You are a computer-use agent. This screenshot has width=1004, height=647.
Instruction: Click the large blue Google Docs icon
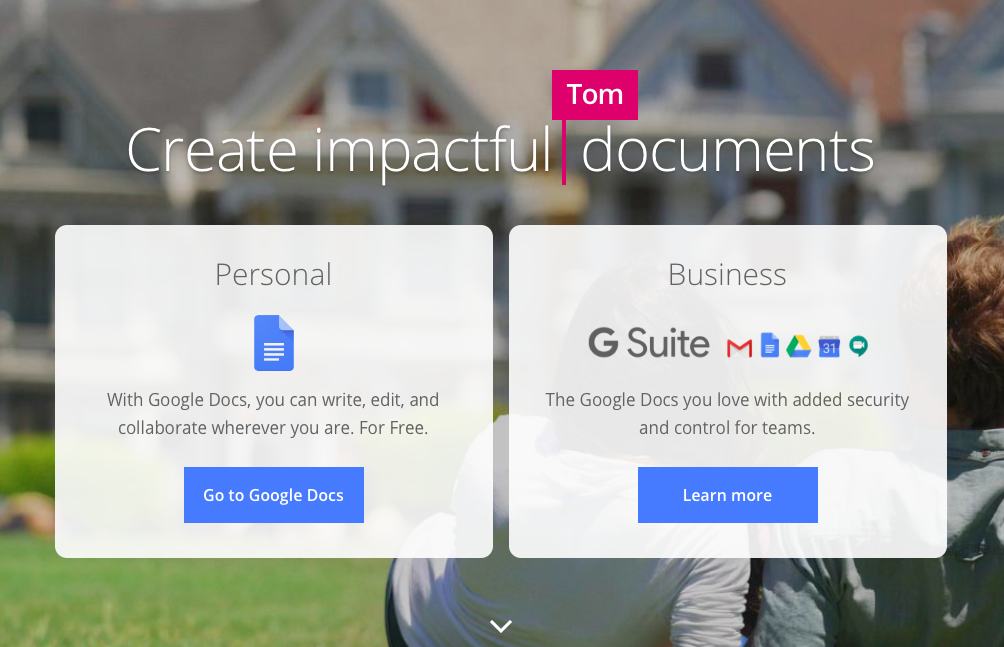(273, 343)
